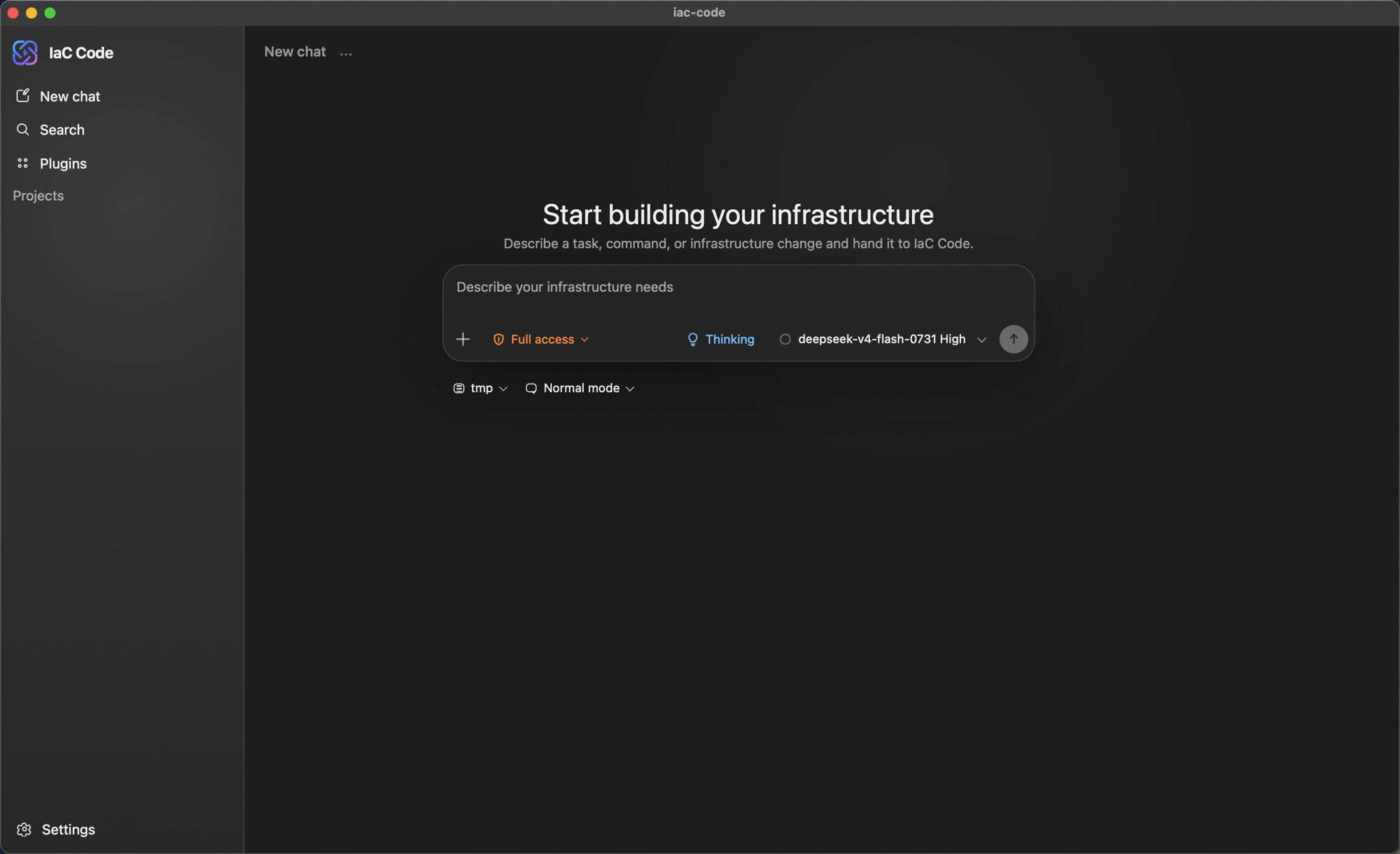
Task: Toggle the Thinking mode
Action: click(720, 339)
